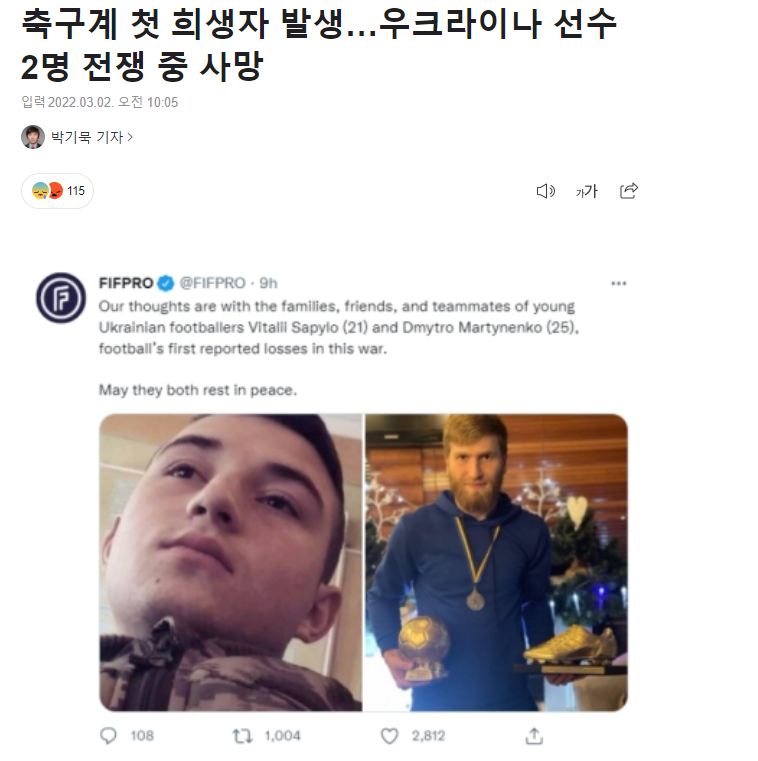Click the FIFPRO account name
The width and height of the screenshot is (758, 761).
(126, 283)
